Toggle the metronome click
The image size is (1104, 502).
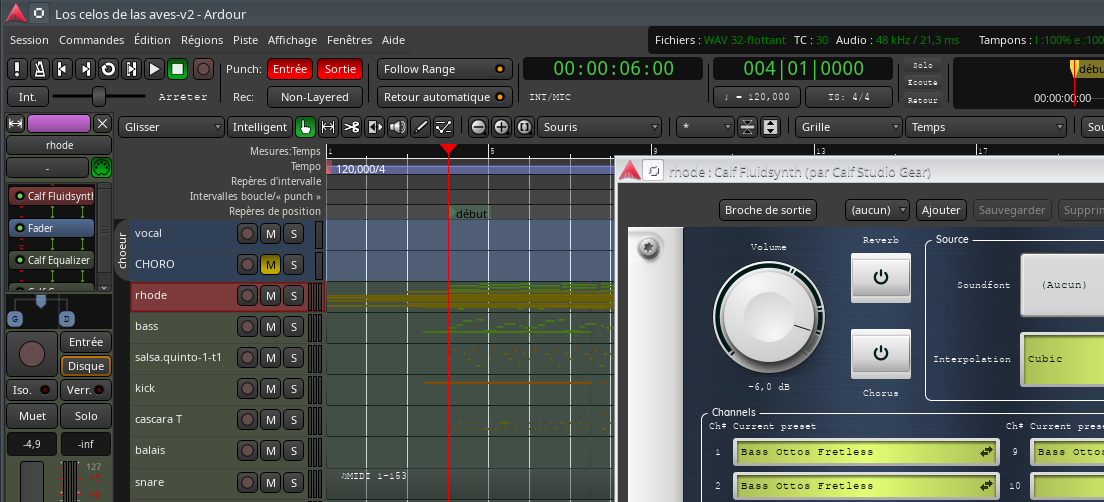(x=39, y=69)
